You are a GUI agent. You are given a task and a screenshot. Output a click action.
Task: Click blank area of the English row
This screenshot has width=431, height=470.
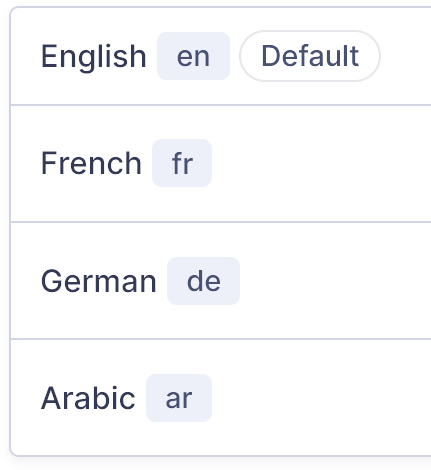pos(405,56)
